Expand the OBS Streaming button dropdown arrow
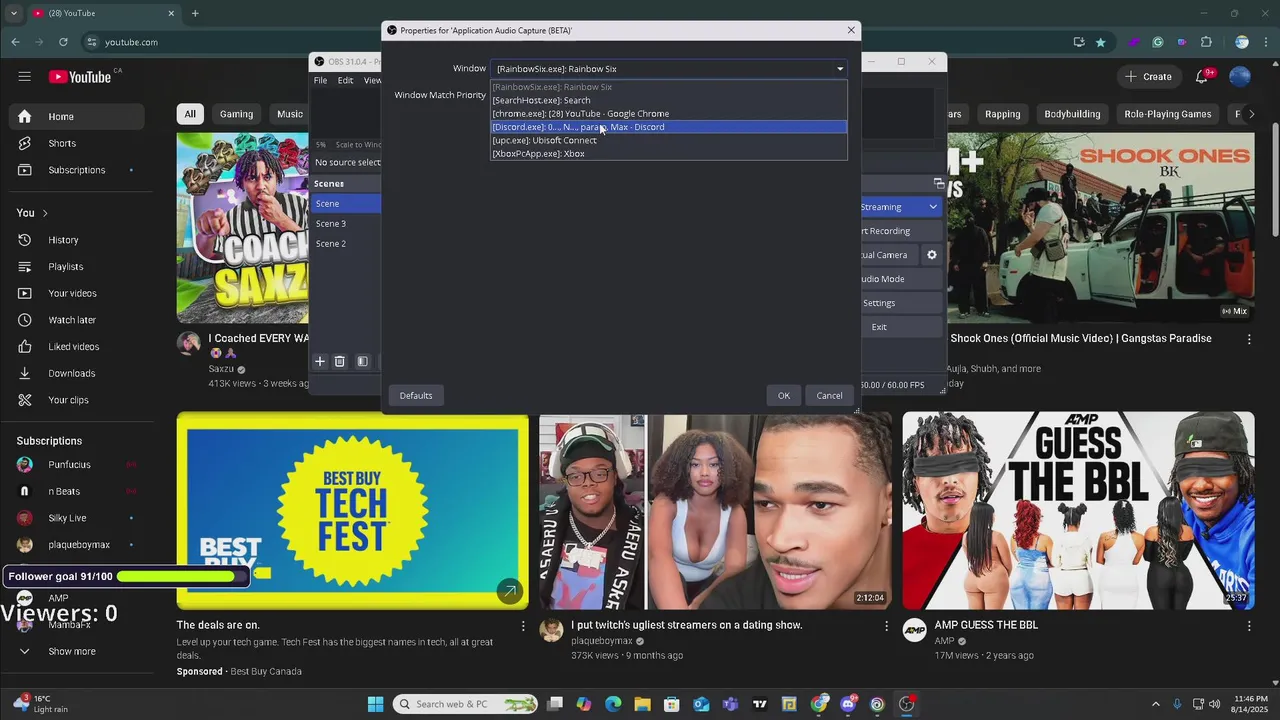This screenshot has height=720, width=1280. (933, 207)
